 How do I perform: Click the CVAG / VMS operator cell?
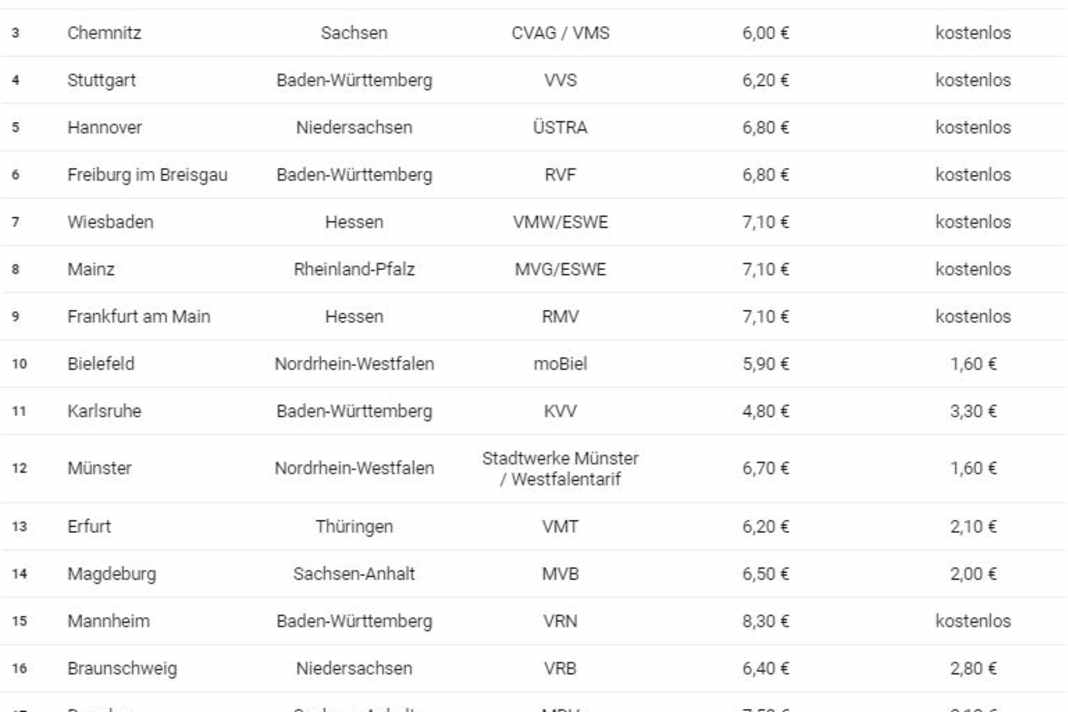point(560,33)
